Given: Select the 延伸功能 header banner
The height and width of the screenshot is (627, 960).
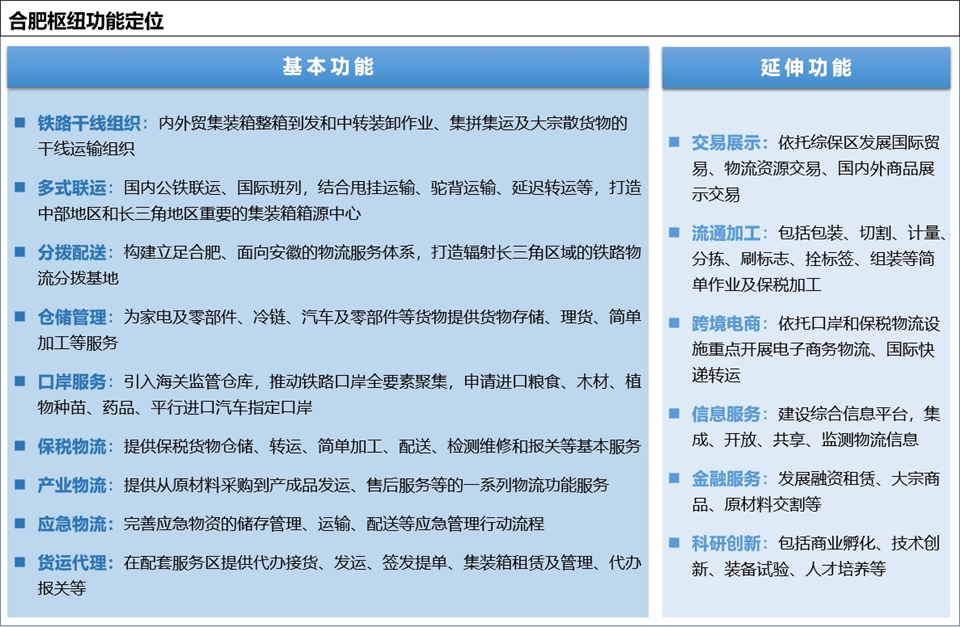Looking at the screenshot, I should coord(806,67).
